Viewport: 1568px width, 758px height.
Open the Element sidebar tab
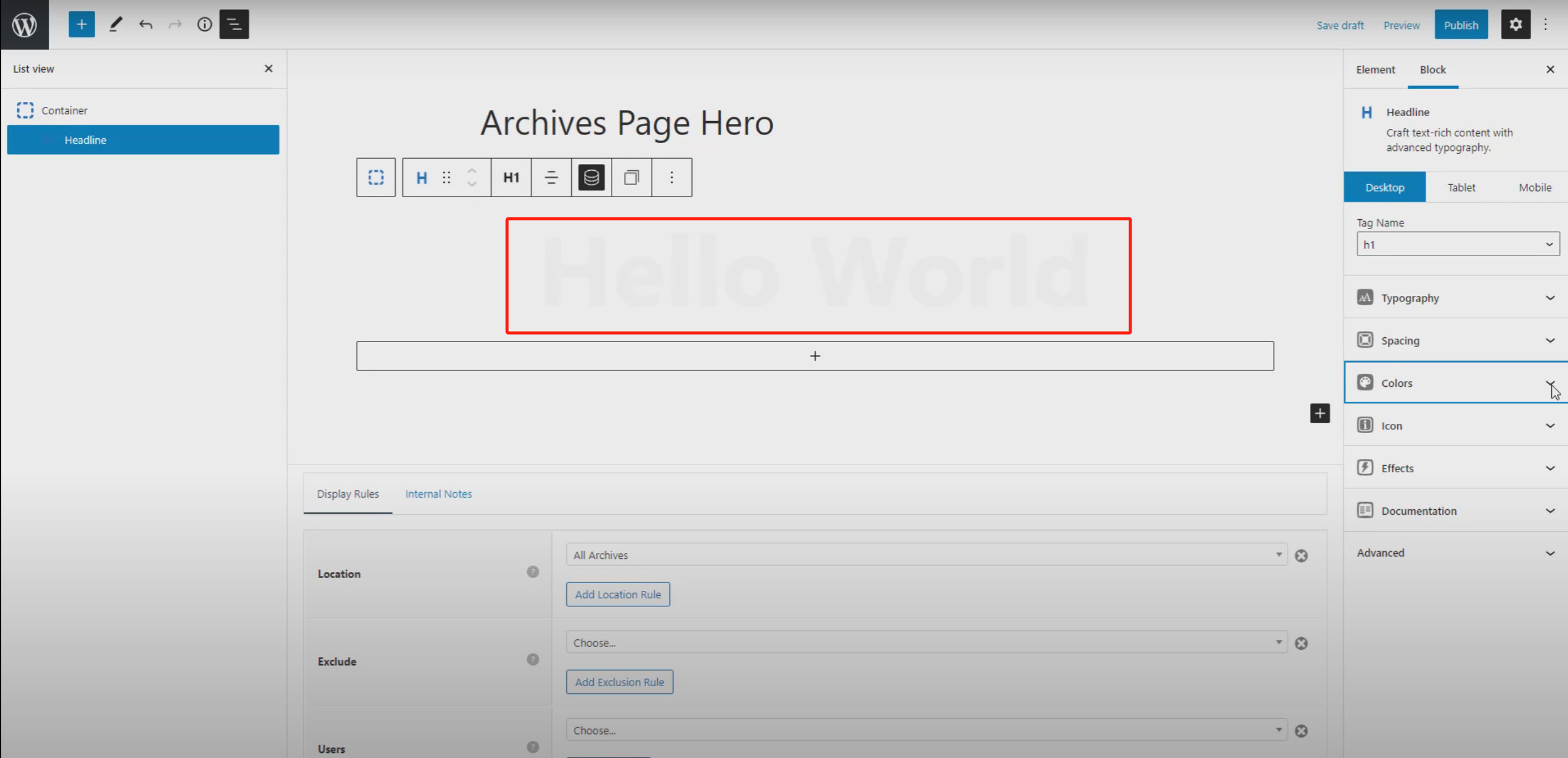pyautogui.click(x=1375, y=69)
